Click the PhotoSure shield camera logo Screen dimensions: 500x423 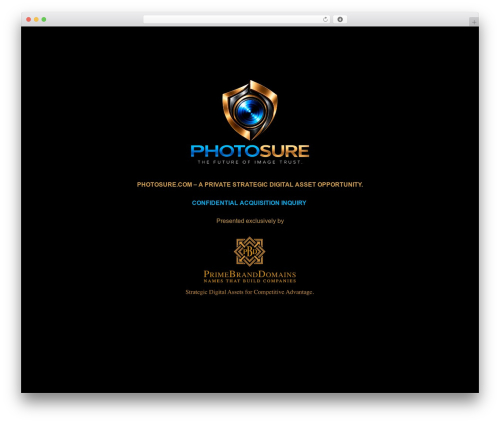click(x=250, y=110)
